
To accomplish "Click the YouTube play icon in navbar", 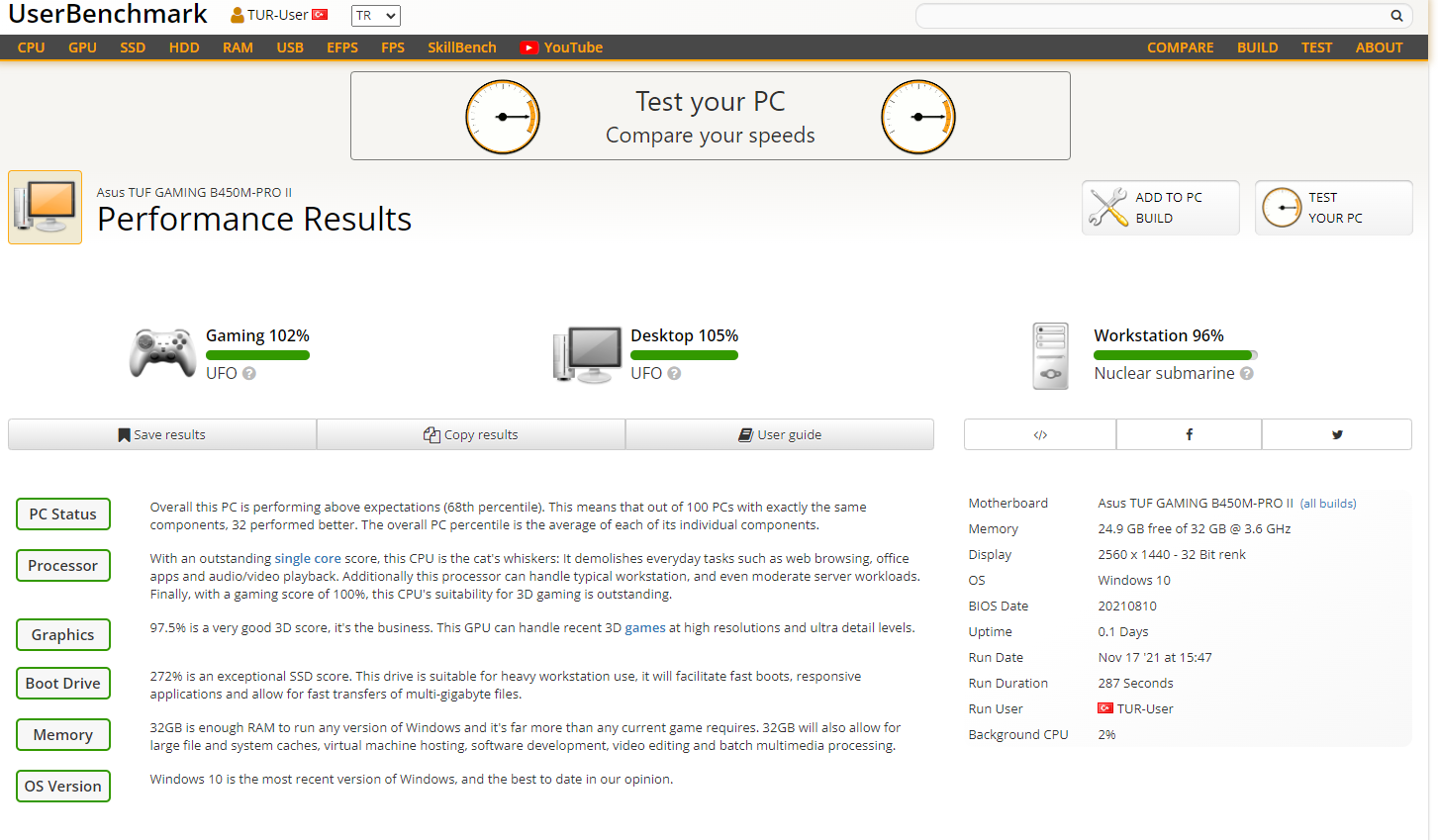I will (529, 47).
